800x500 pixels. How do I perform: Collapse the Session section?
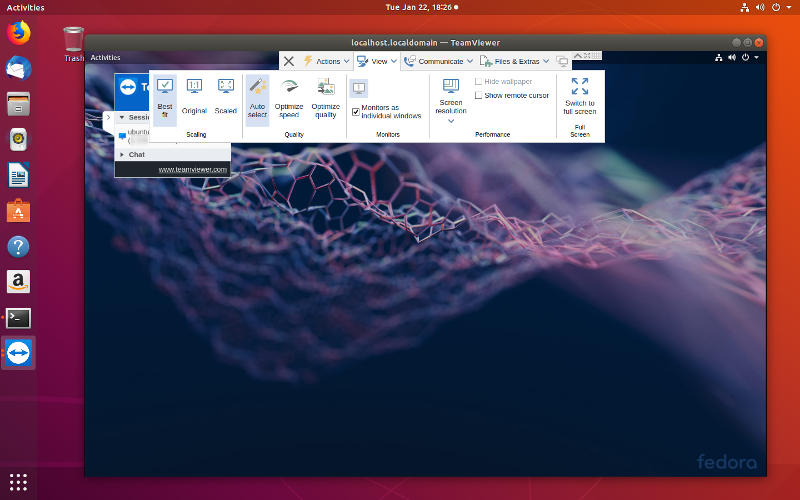coord(122,117)
